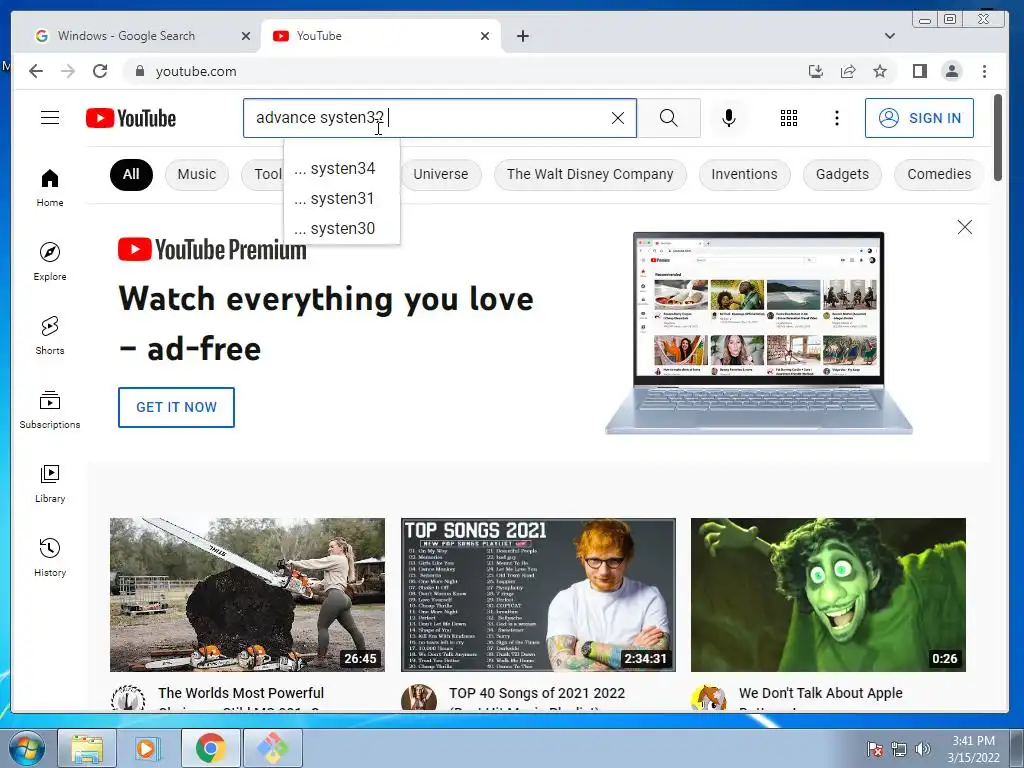Screen dimensions: 1024x768
Task: Choose suggestion systen31
Action: [x=342, y=199]
